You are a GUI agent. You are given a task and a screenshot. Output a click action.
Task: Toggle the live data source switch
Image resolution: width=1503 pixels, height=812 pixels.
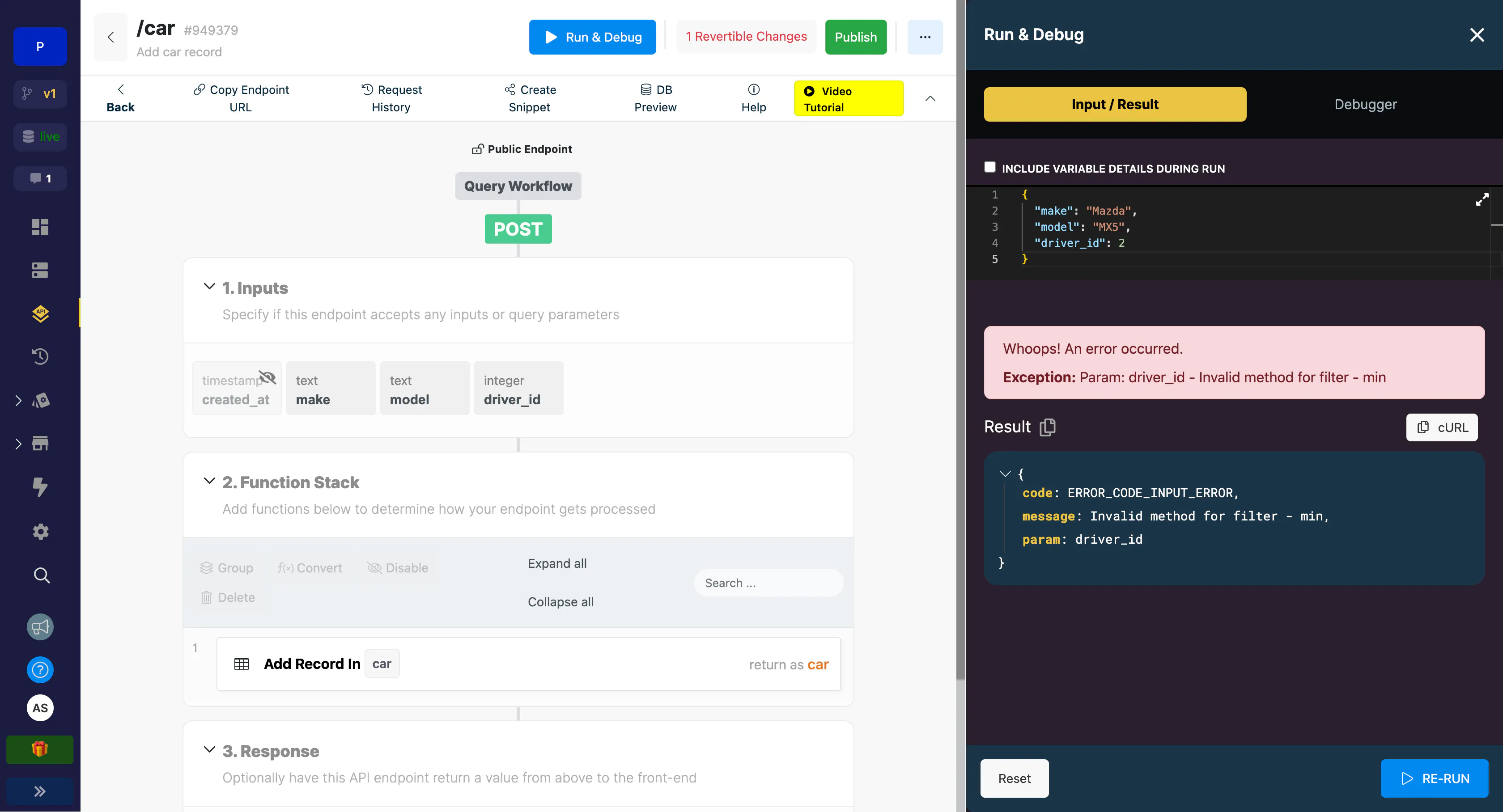click(x=40, y=136)
